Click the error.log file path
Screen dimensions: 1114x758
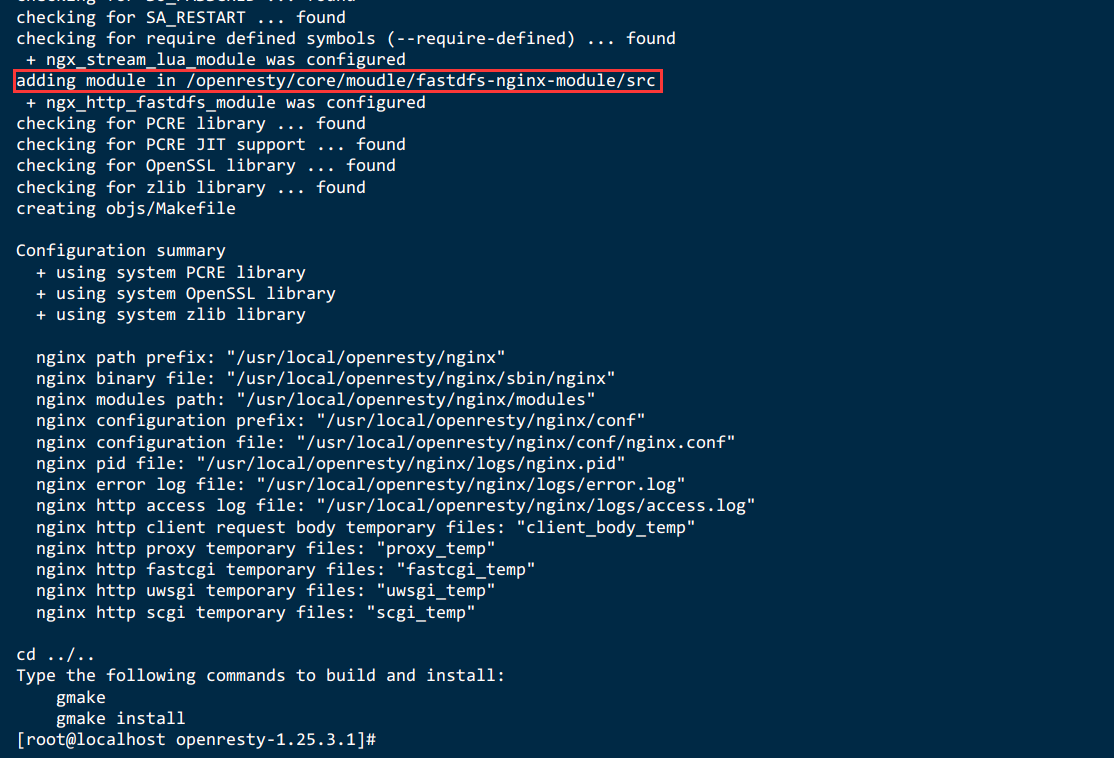click(x=471, y=485)
